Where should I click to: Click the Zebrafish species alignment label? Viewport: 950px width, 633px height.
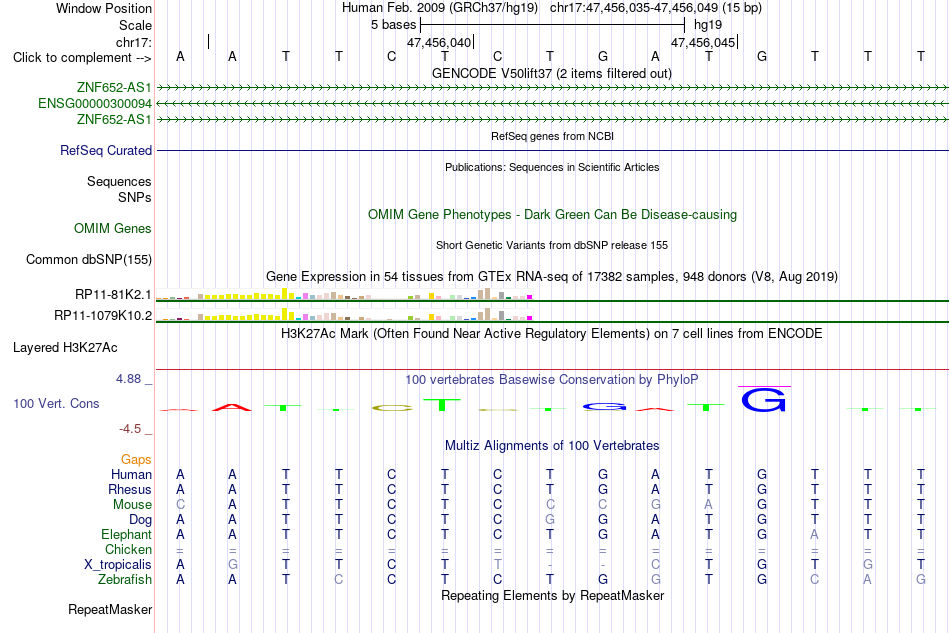125,580
